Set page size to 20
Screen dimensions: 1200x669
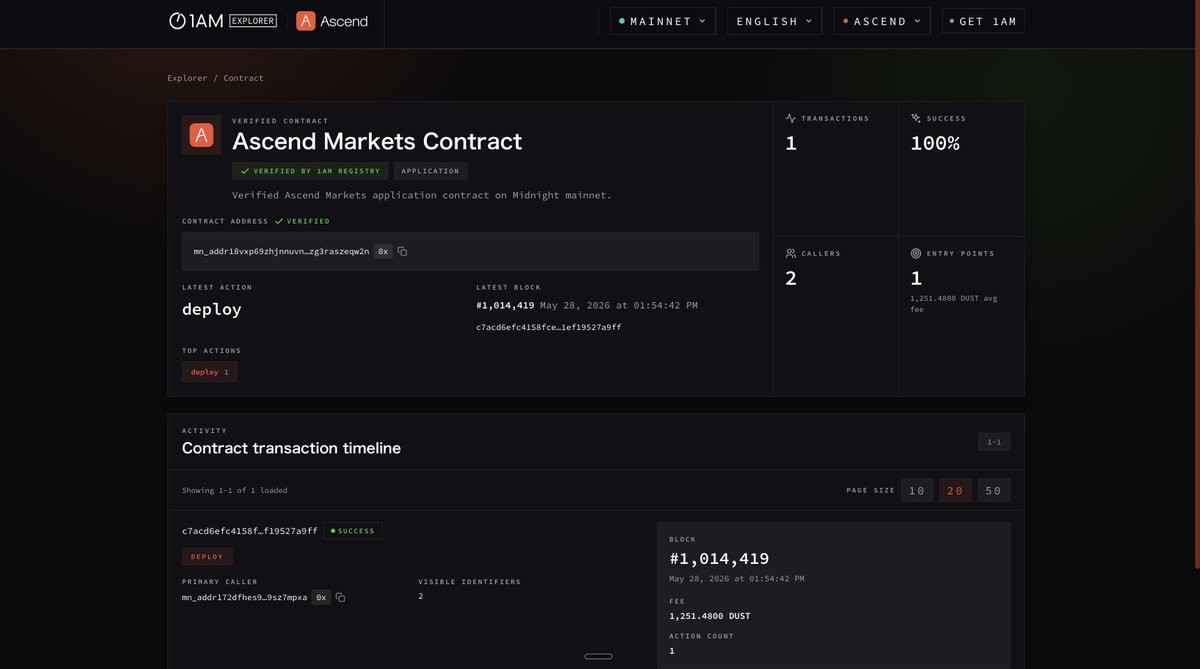pyautogui.click(x=955, y=490)
